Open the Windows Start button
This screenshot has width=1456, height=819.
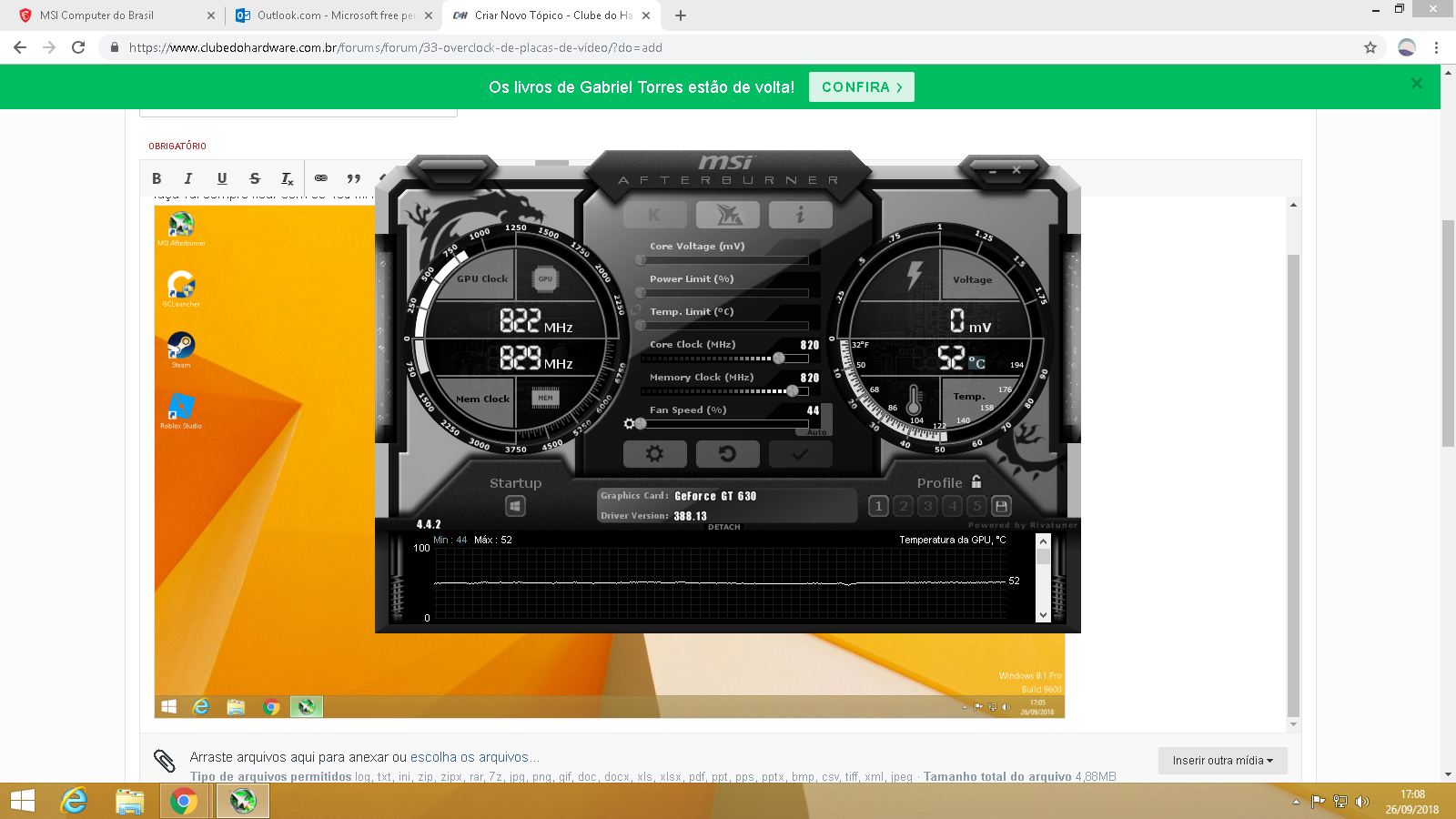point(23,801)
